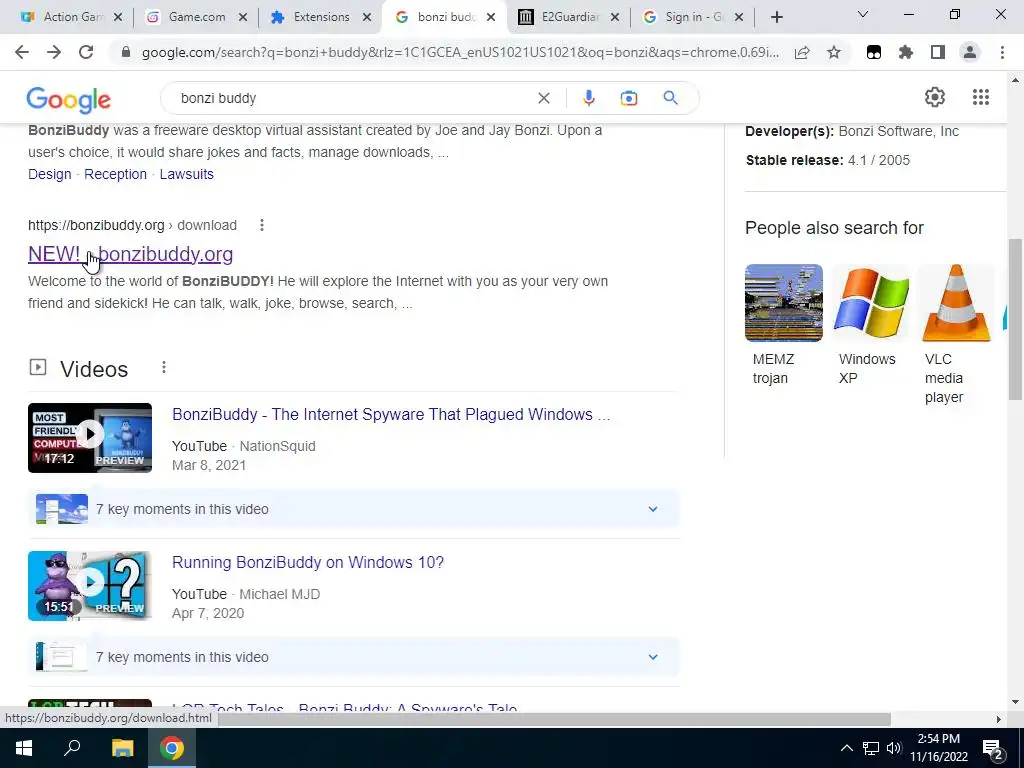Open the Design sitelink

50,174
